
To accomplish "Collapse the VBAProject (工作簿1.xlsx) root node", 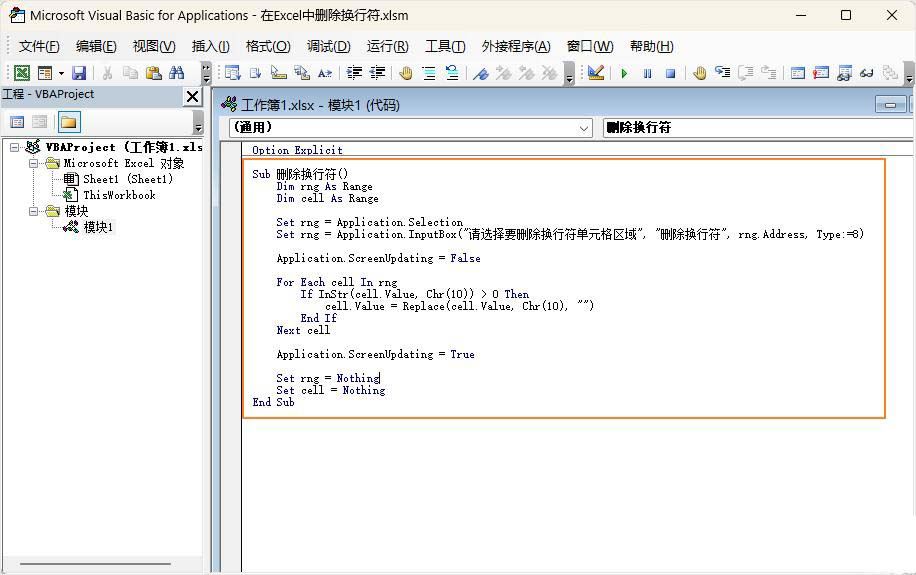I will (x=15, y=147).
